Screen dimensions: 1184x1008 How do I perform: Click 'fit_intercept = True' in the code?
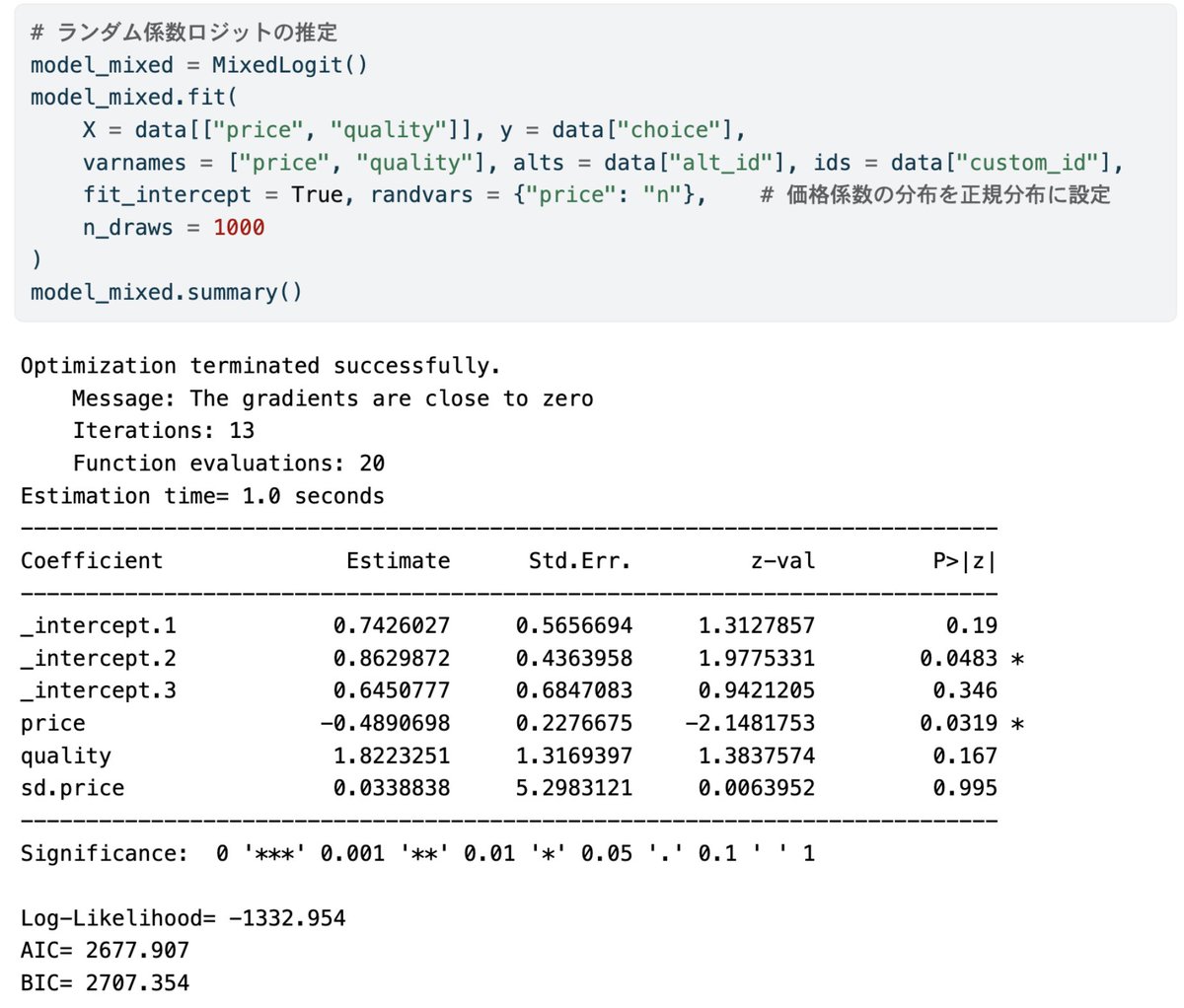click(x=213, y=195)
